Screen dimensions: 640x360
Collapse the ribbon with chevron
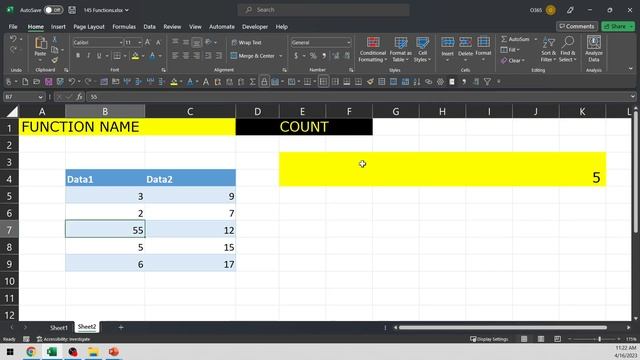(x=631, y=69)
